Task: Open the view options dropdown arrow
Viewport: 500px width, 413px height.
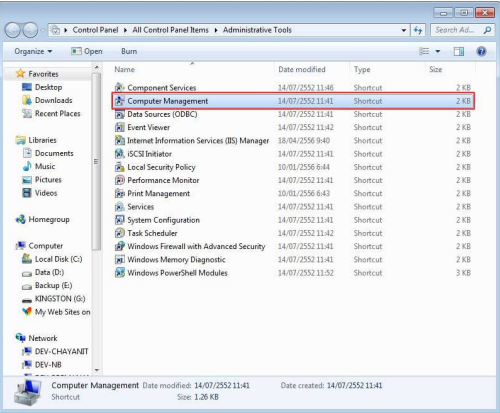Action: 438,51
